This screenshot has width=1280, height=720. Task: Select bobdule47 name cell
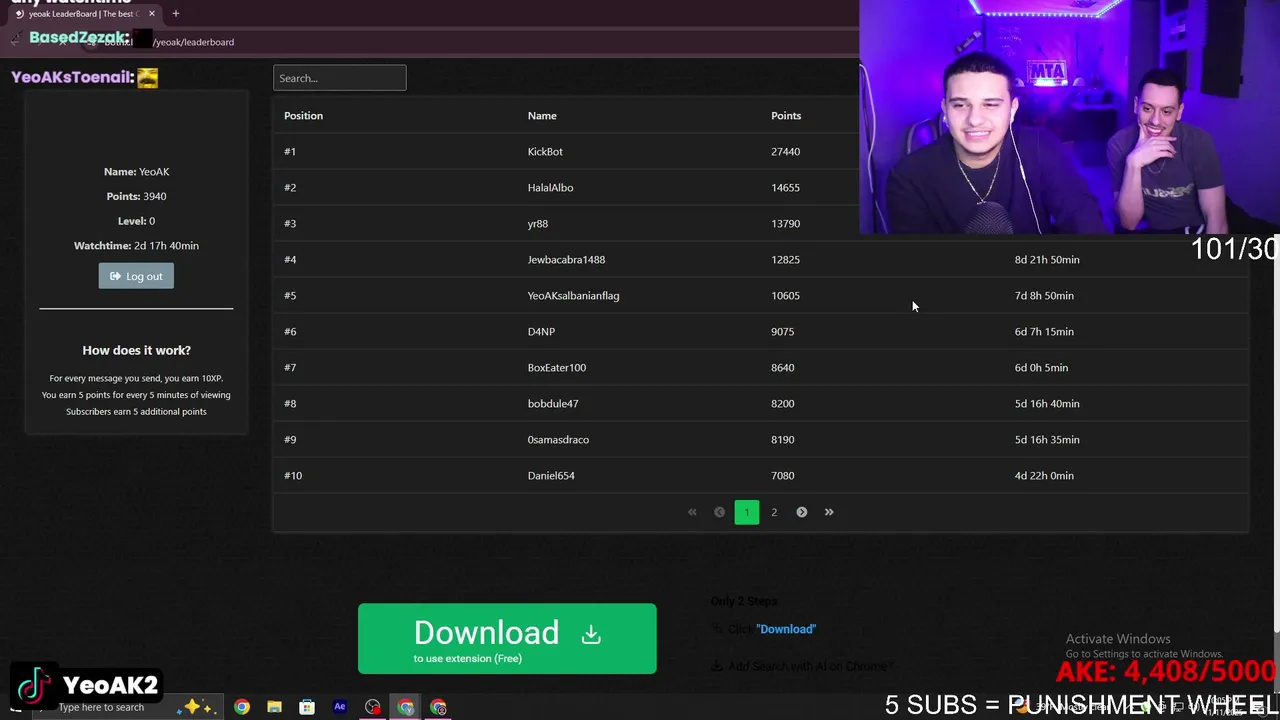pos(553,404)
